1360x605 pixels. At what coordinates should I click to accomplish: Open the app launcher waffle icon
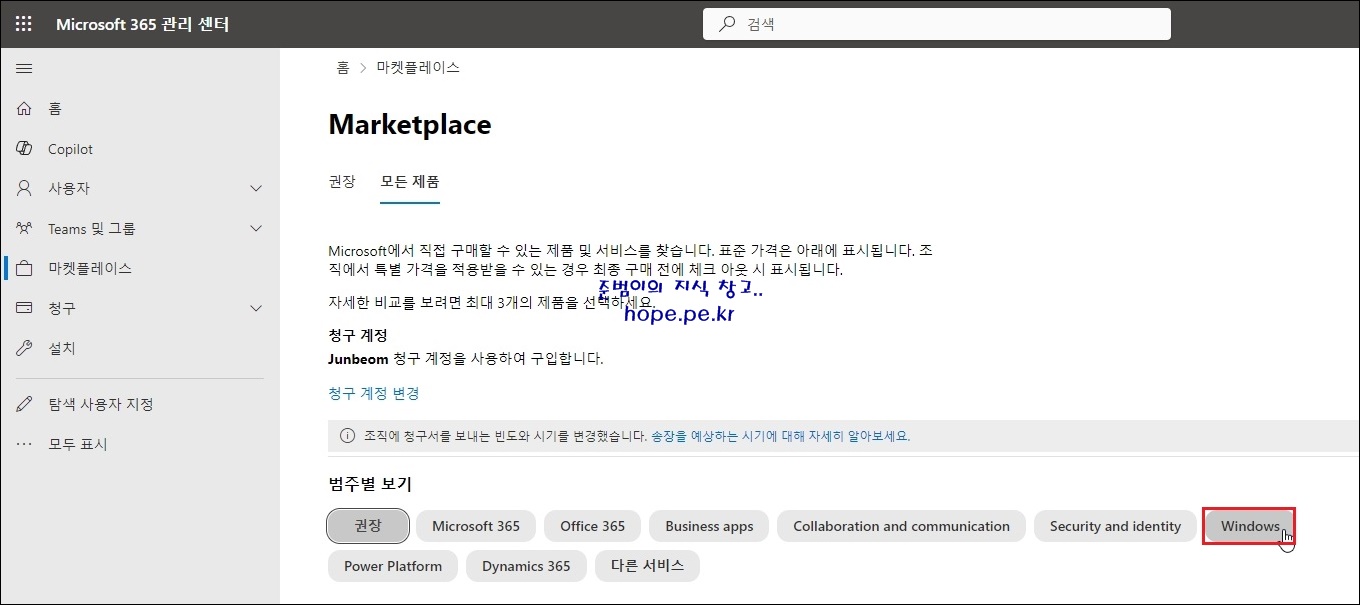click(x=24, y=24)
